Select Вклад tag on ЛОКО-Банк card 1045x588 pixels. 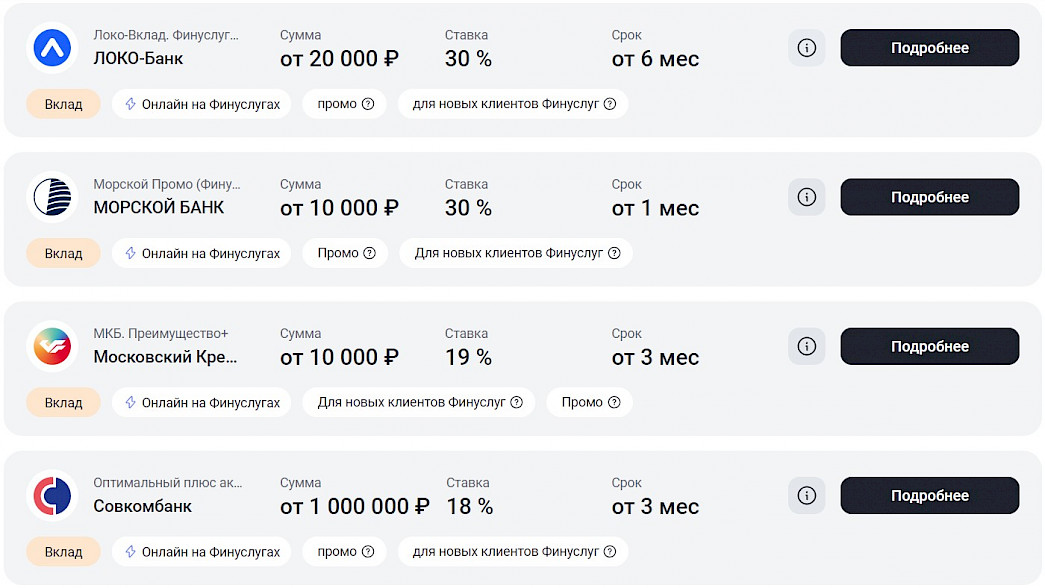[x=63, y=104]
